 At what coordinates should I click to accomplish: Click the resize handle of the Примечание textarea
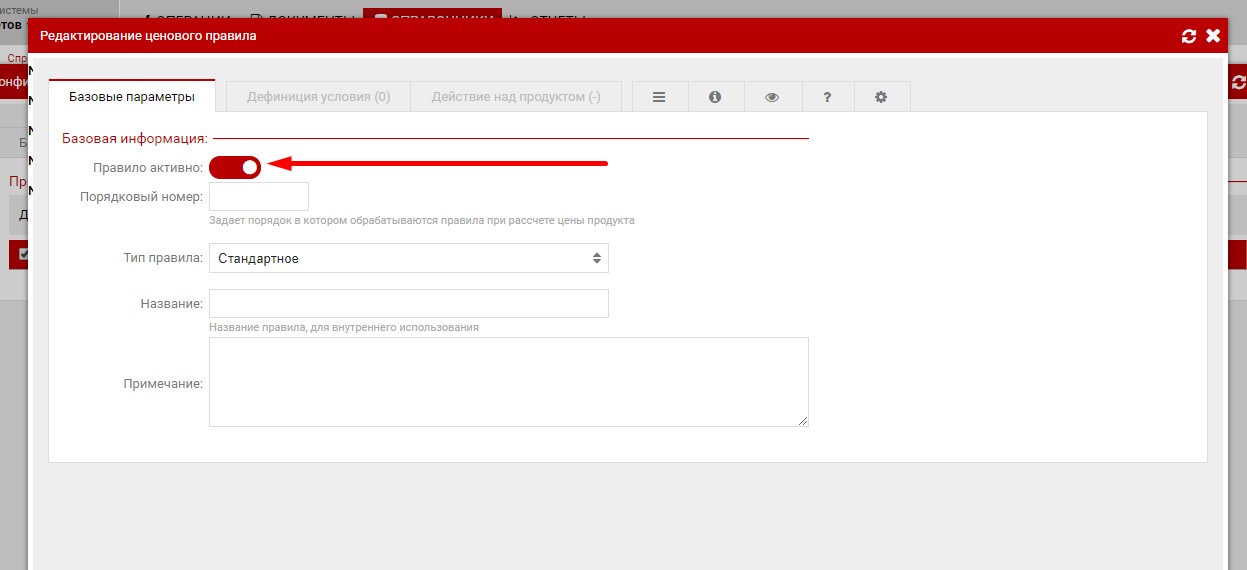(x=803, y=421)
